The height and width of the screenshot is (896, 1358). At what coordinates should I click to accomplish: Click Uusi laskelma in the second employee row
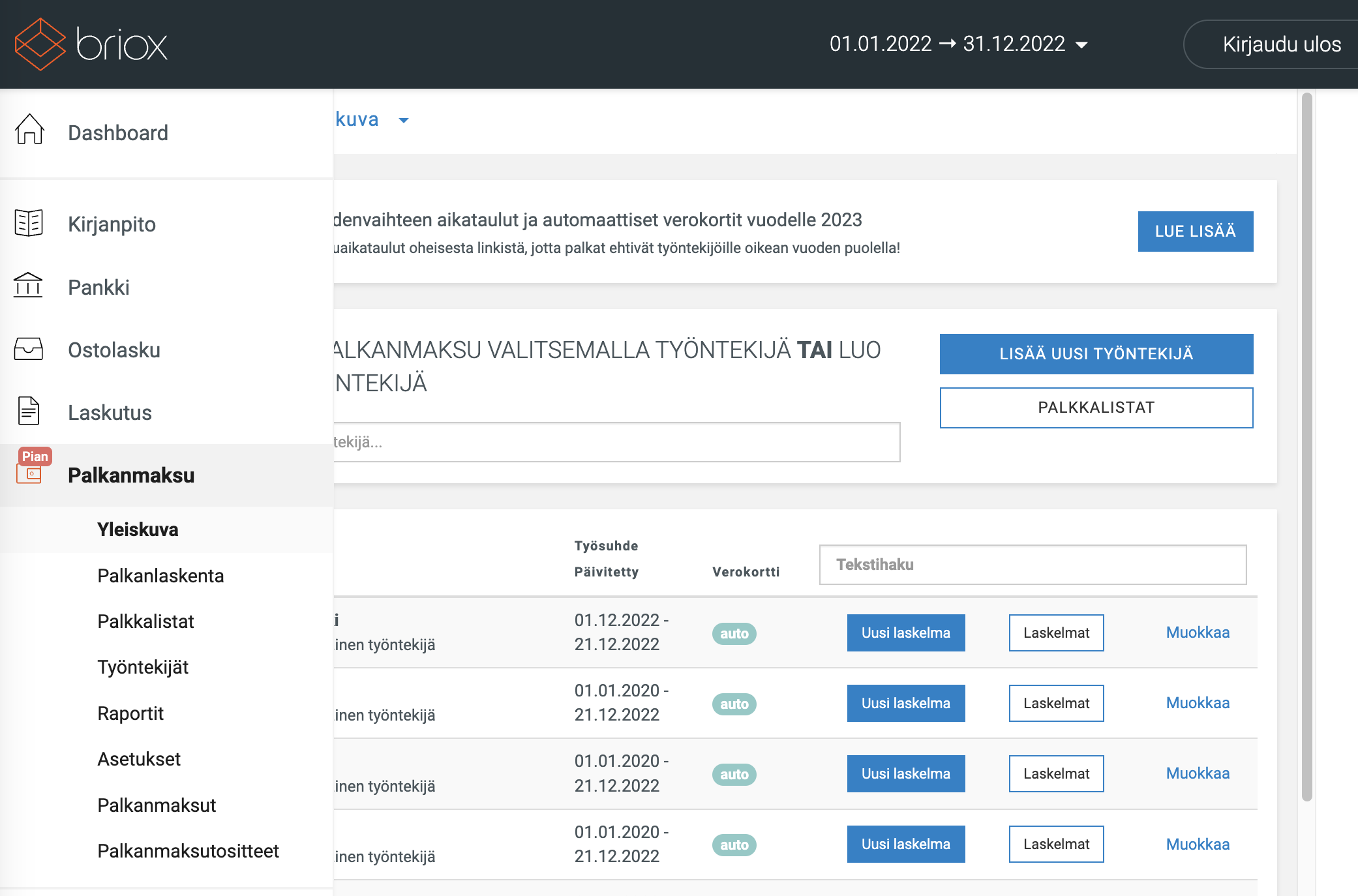point(905,703)
